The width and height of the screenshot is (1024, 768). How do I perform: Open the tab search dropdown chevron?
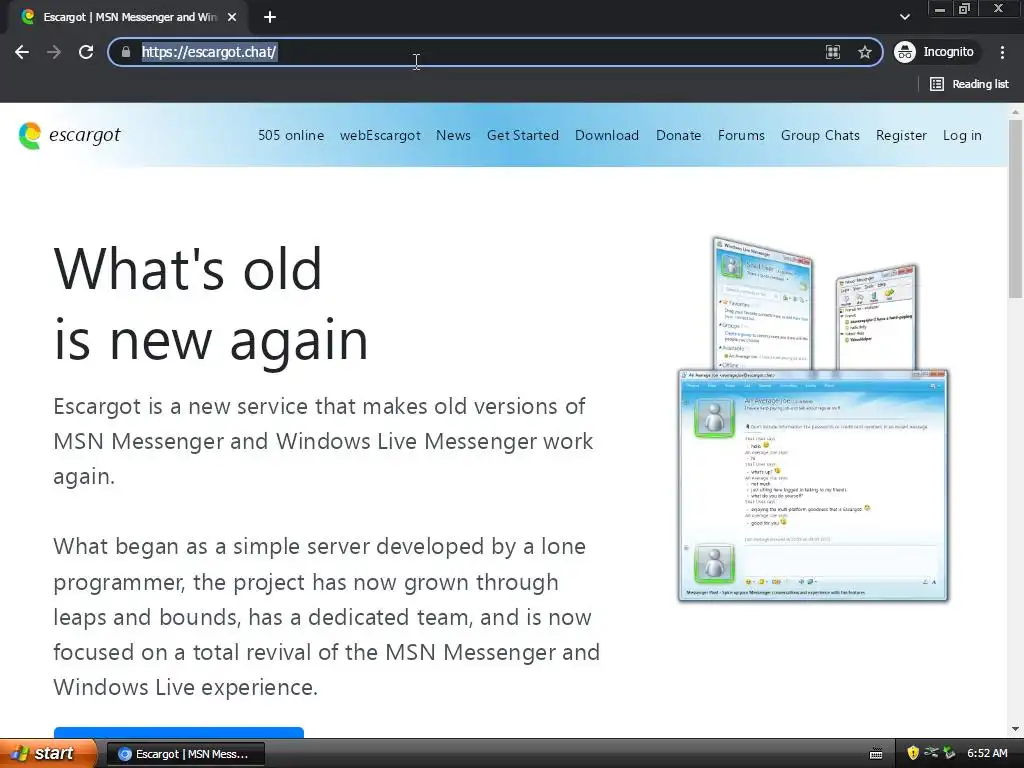pos(904,17)
